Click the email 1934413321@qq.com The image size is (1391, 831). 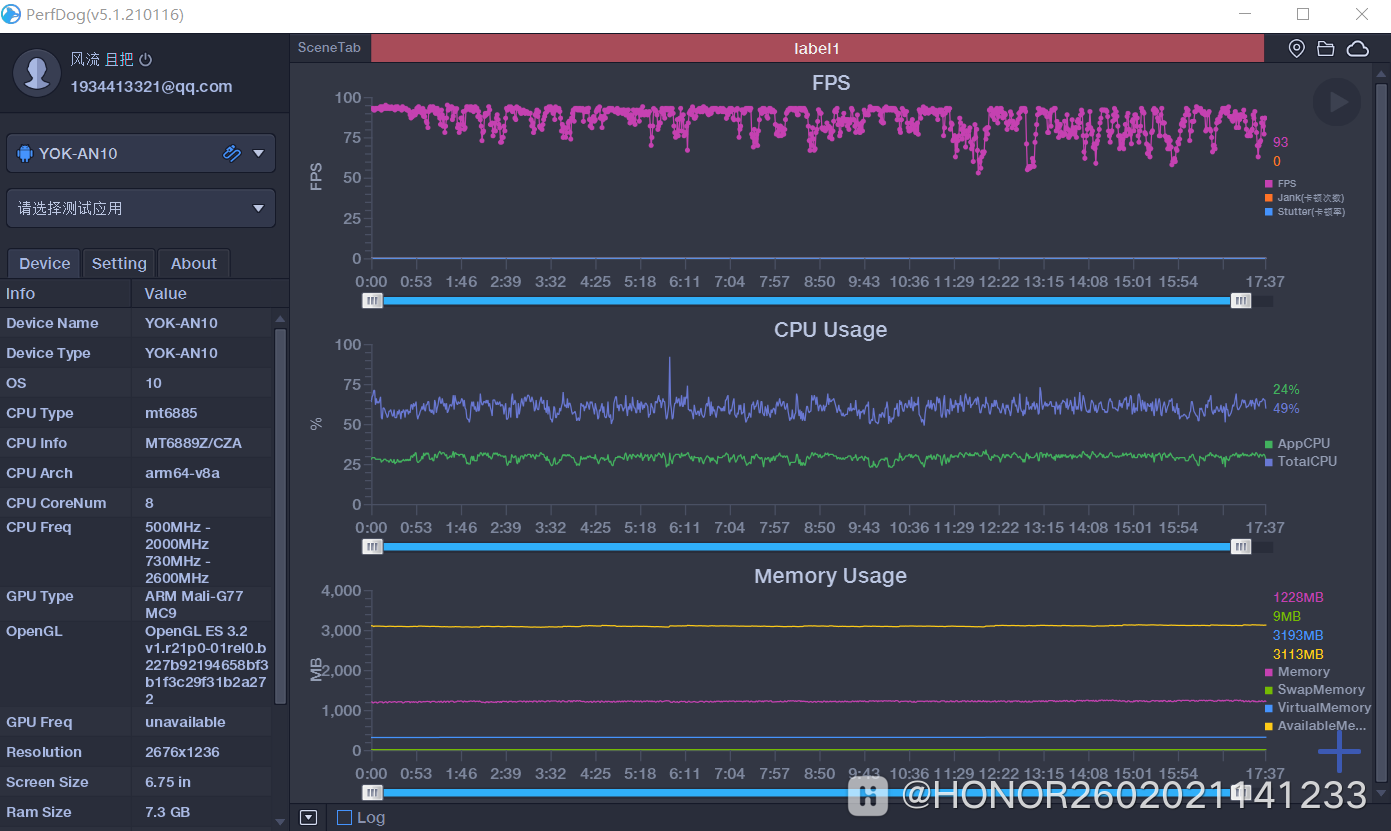[151, 87]
